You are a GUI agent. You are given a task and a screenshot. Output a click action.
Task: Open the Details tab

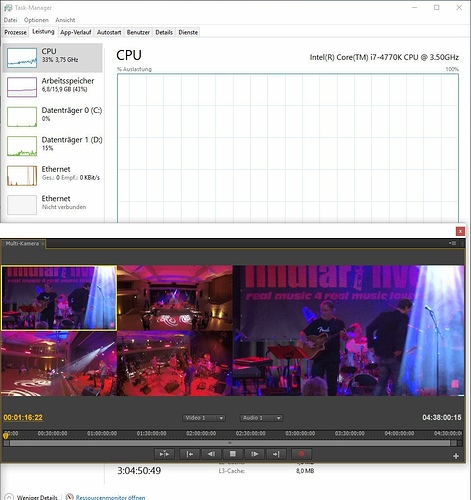pyautogui.click(x=164, y=32)
